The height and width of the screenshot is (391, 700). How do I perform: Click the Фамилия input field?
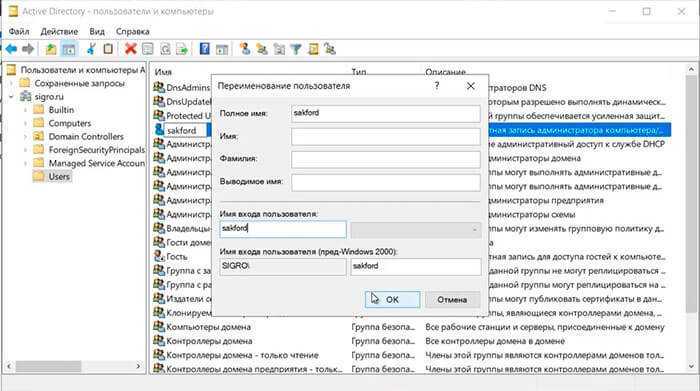pos(386,159)
